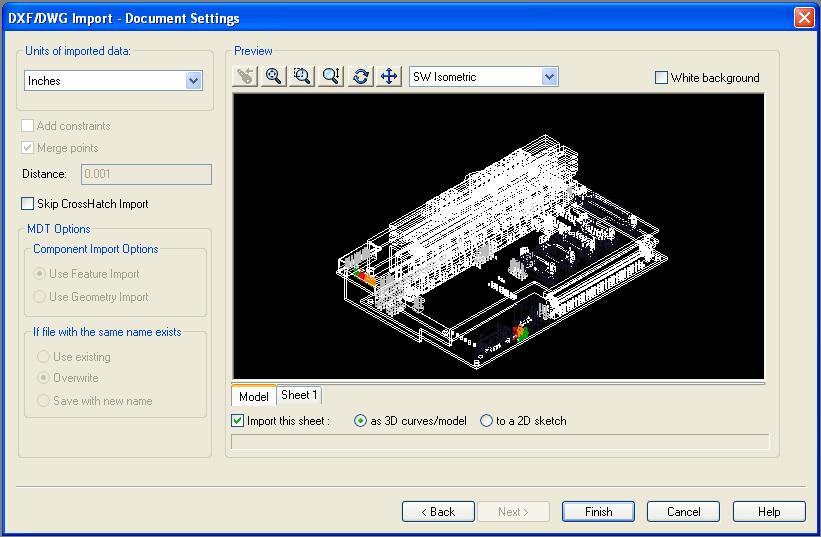This screenshot has height=537, width=821.
Task: Click Finish to complete the import
Action: (598, 511)
